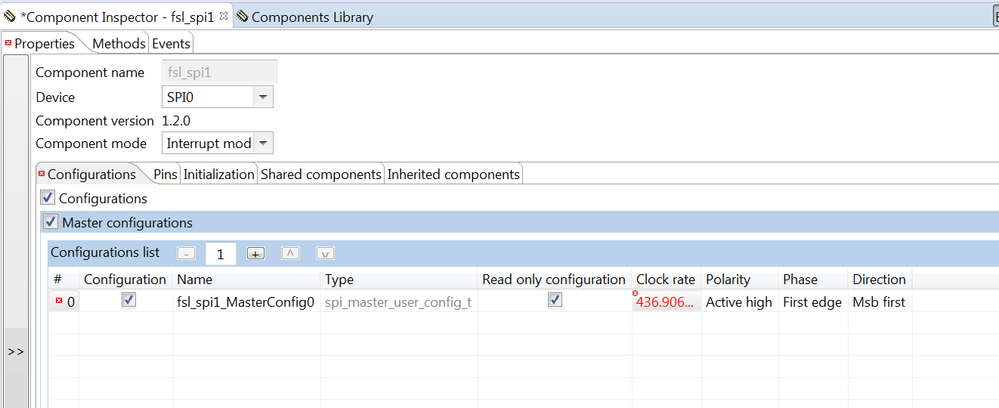Open the Component mode dropdown

click(x=264, y=143)
